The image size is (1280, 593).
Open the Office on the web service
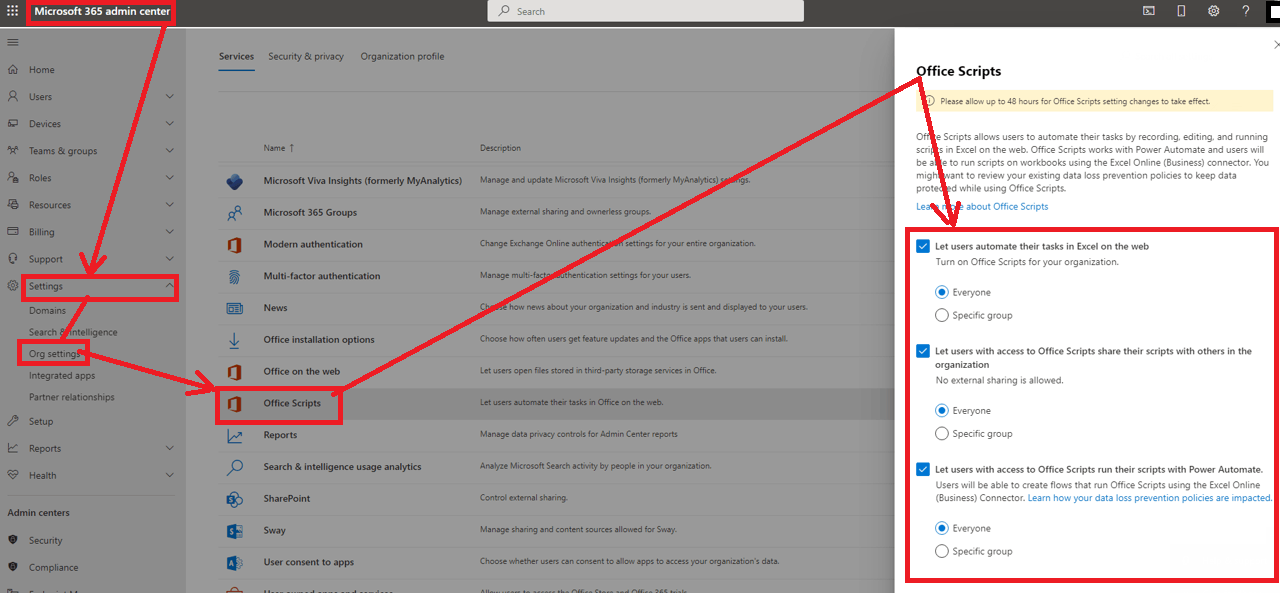302,372
